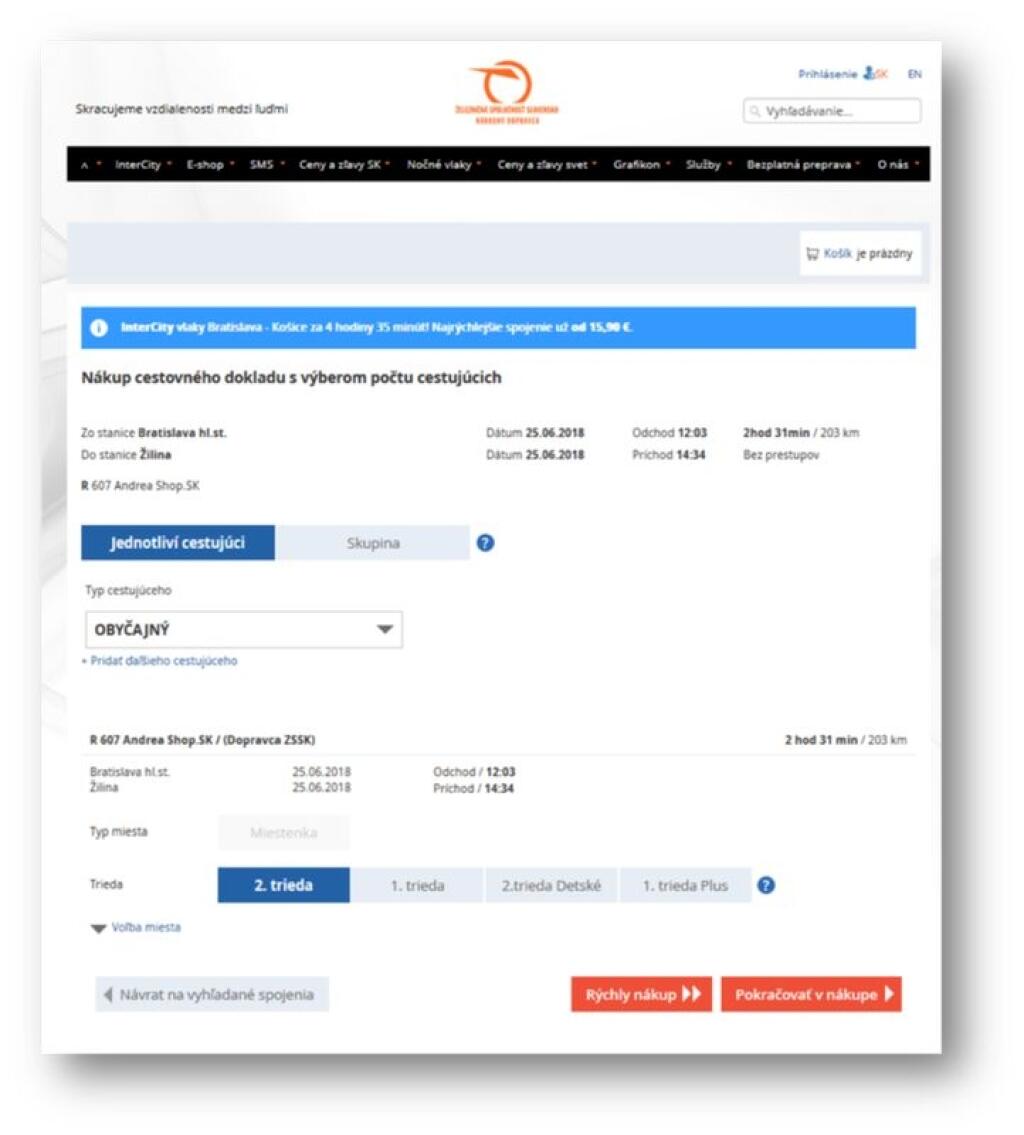
Task: Click Pridať ďalšieho cestujúceho link
Action: pyautogui.click(x=159, y=661)
